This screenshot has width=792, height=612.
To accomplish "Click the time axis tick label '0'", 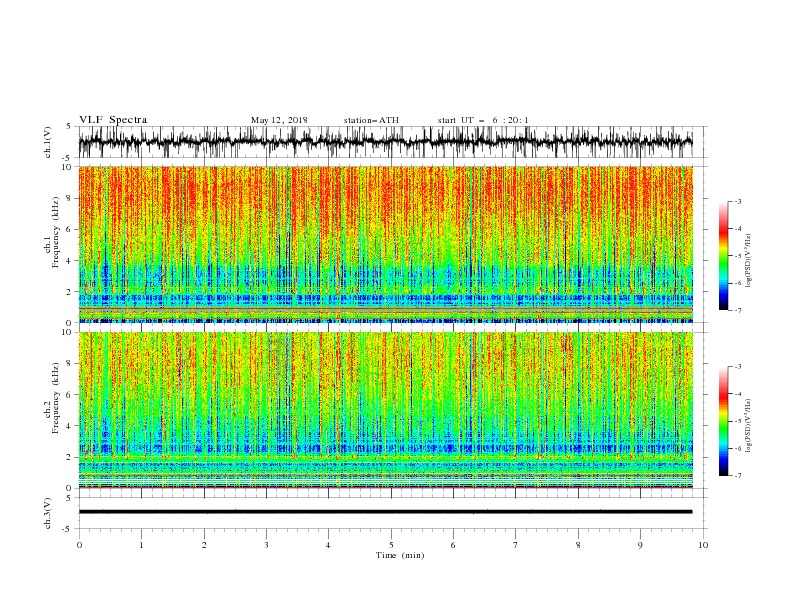I will click(79, 545).
